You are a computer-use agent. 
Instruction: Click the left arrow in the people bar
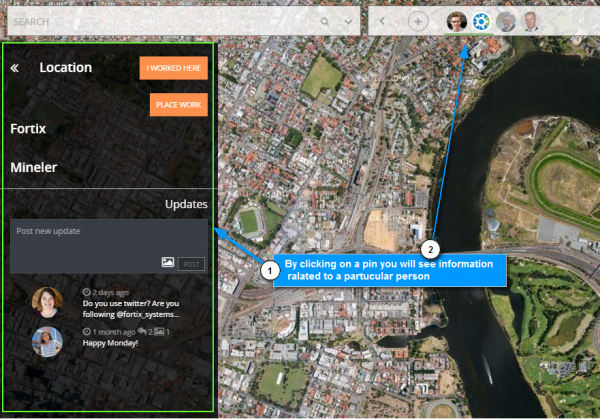tap(382, 21)
